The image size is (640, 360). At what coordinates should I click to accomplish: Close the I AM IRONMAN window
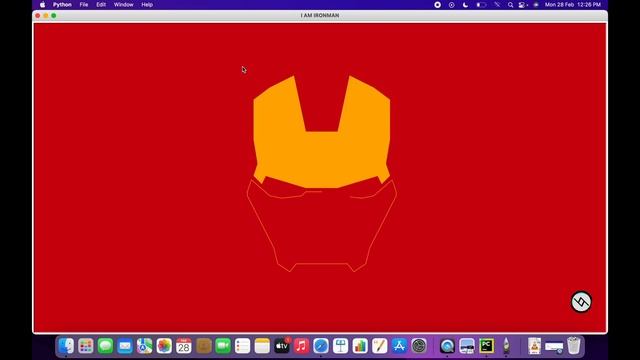[38, 16]
